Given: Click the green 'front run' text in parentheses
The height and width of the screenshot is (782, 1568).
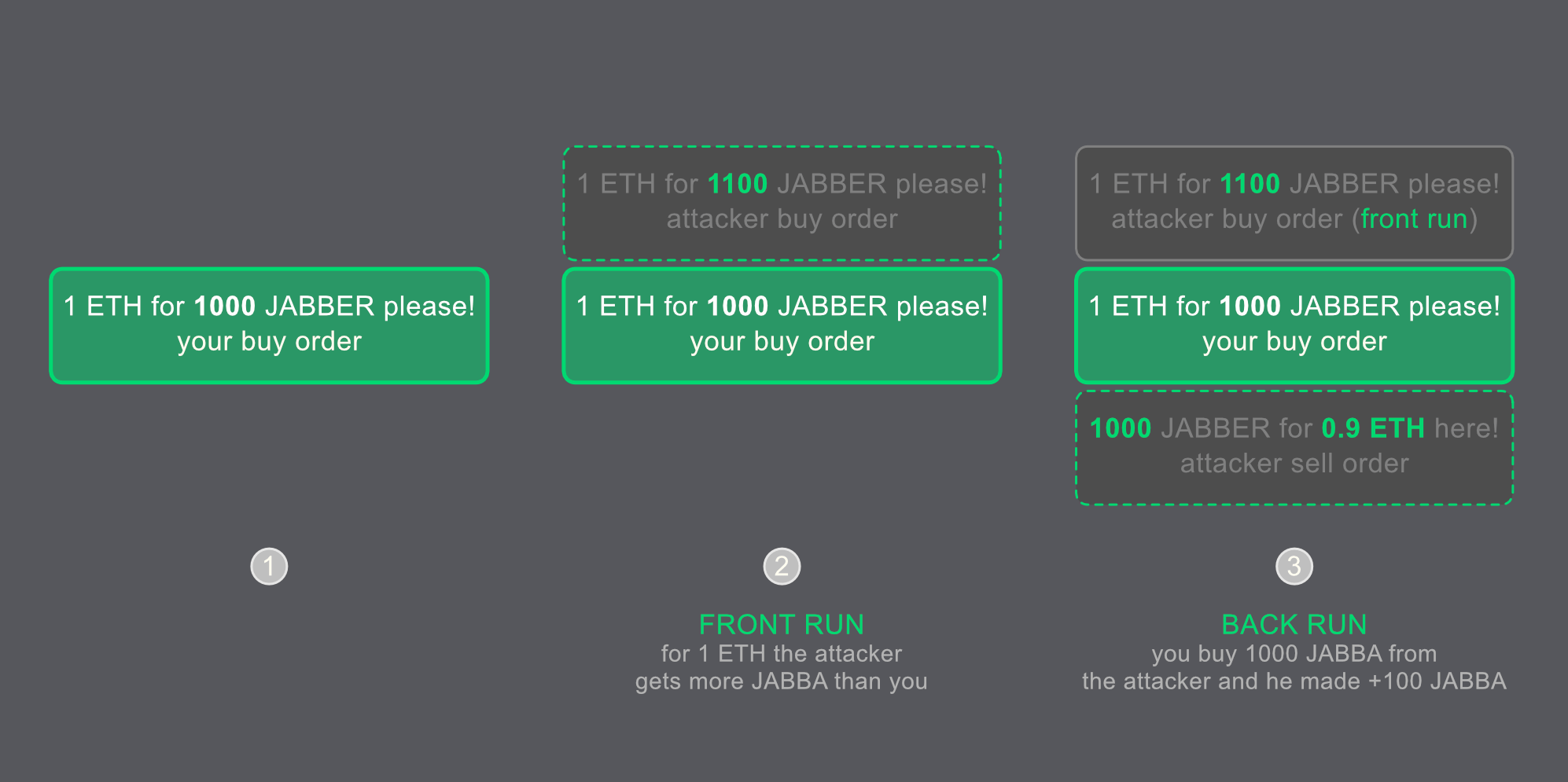Looking at the screenshot, I should pos(1414,218).
